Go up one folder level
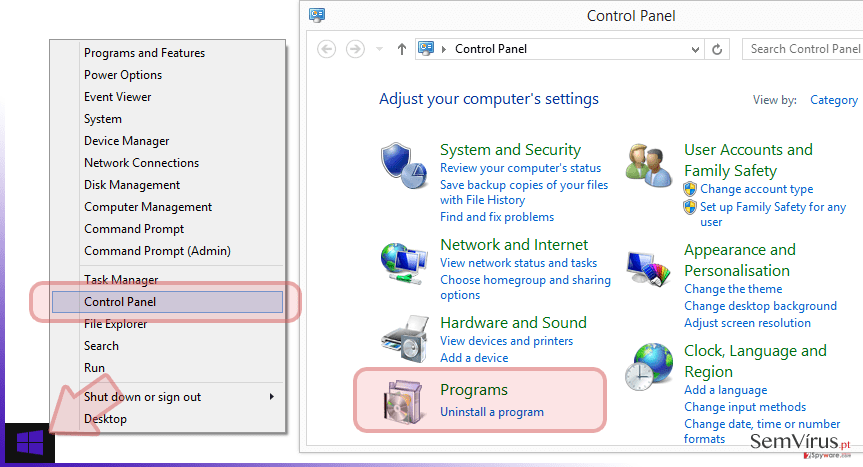This screenshot has width=863, height=467. pyautogui.click(x=402, y=50)
